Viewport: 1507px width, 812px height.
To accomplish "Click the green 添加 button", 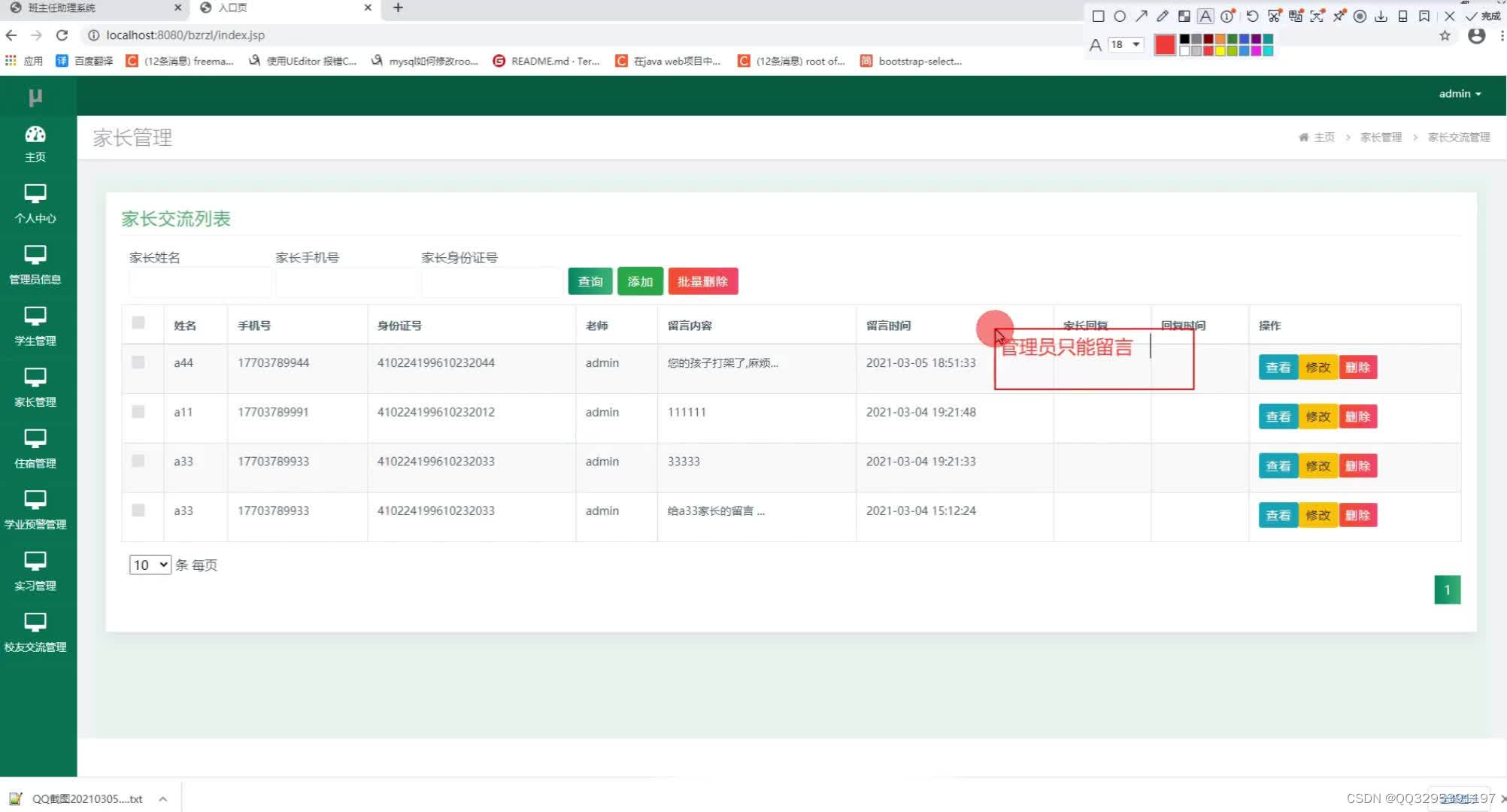I will click(x=640, y=281).
